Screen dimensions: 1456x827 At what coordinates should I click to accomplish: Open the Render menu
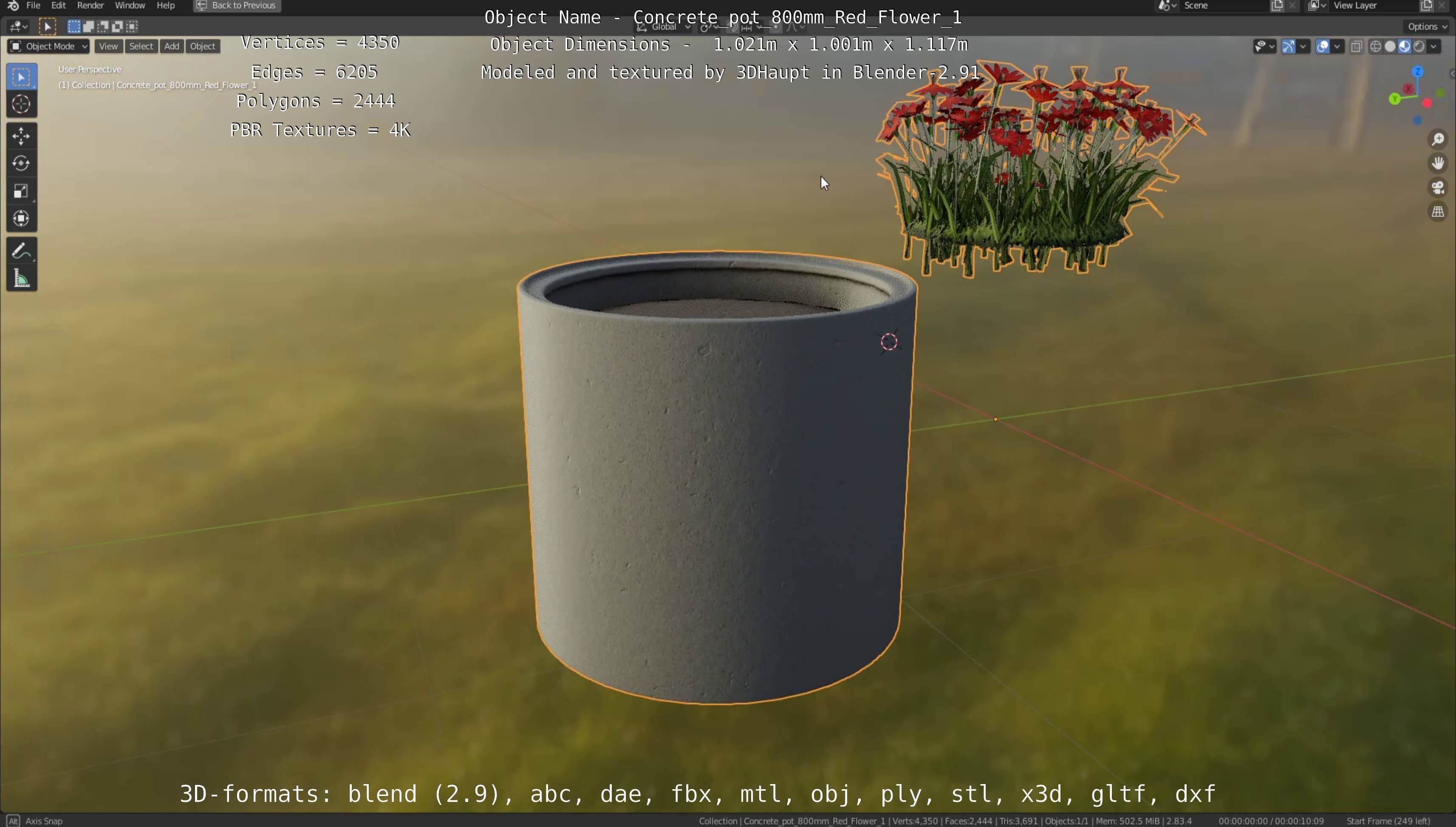tap(90, 6)
